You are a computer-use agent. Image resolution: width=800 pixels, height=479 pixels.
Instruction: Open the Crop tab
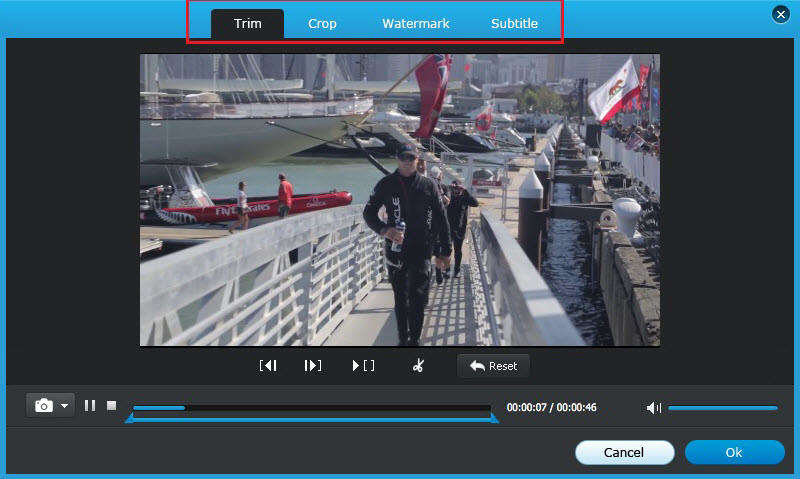tap(322, 23)
